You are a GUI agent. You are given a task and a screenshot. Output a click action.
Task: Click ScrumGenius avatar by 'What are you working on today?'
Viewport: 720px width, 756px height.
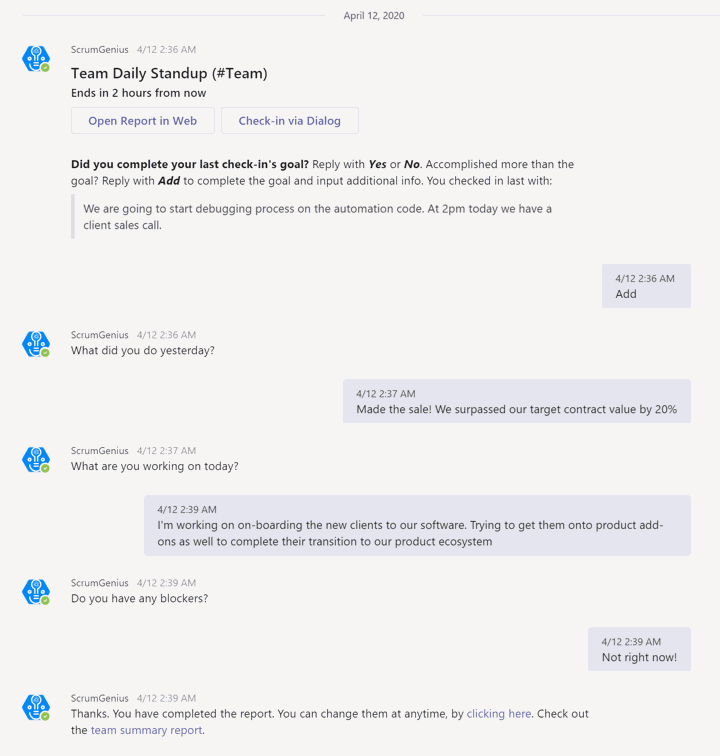36,459
